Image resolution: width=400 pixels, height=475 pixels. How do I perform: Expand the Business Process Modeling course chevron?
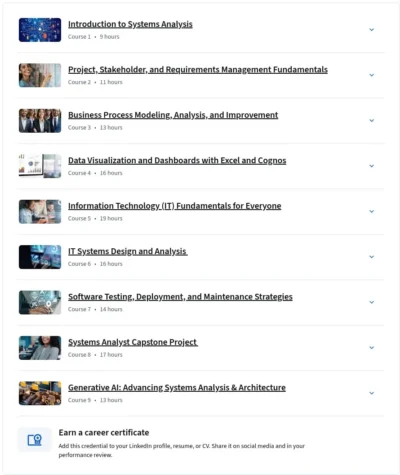pyautogui.click(x=372, y=121)
